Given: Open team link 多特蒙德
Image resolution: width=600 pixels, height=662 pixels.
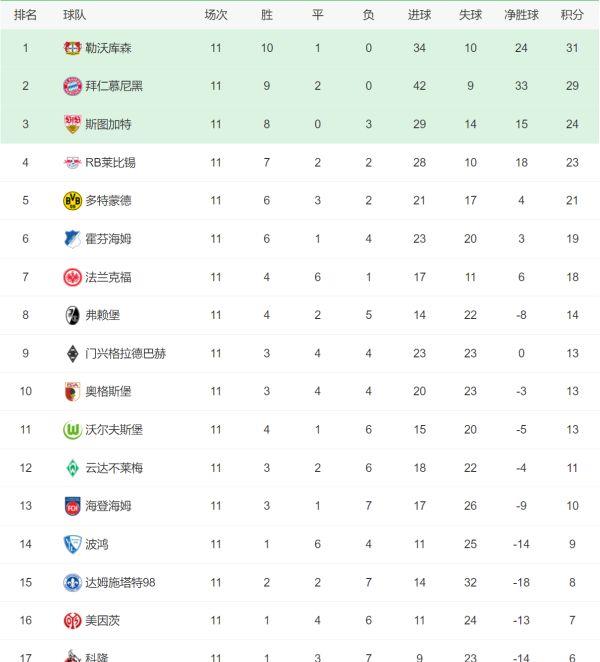Looking at the screenshot, I should (x=108, y=201).
